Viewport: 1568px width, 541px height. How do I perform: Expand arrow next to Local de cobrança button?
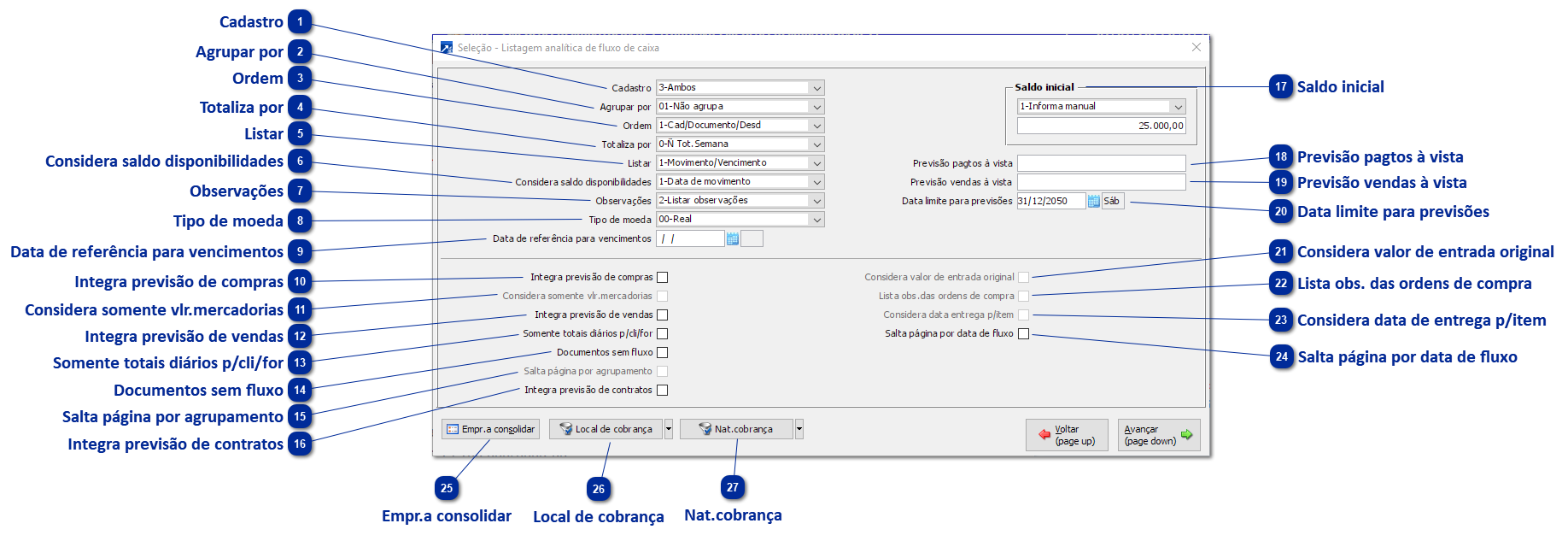669,429
